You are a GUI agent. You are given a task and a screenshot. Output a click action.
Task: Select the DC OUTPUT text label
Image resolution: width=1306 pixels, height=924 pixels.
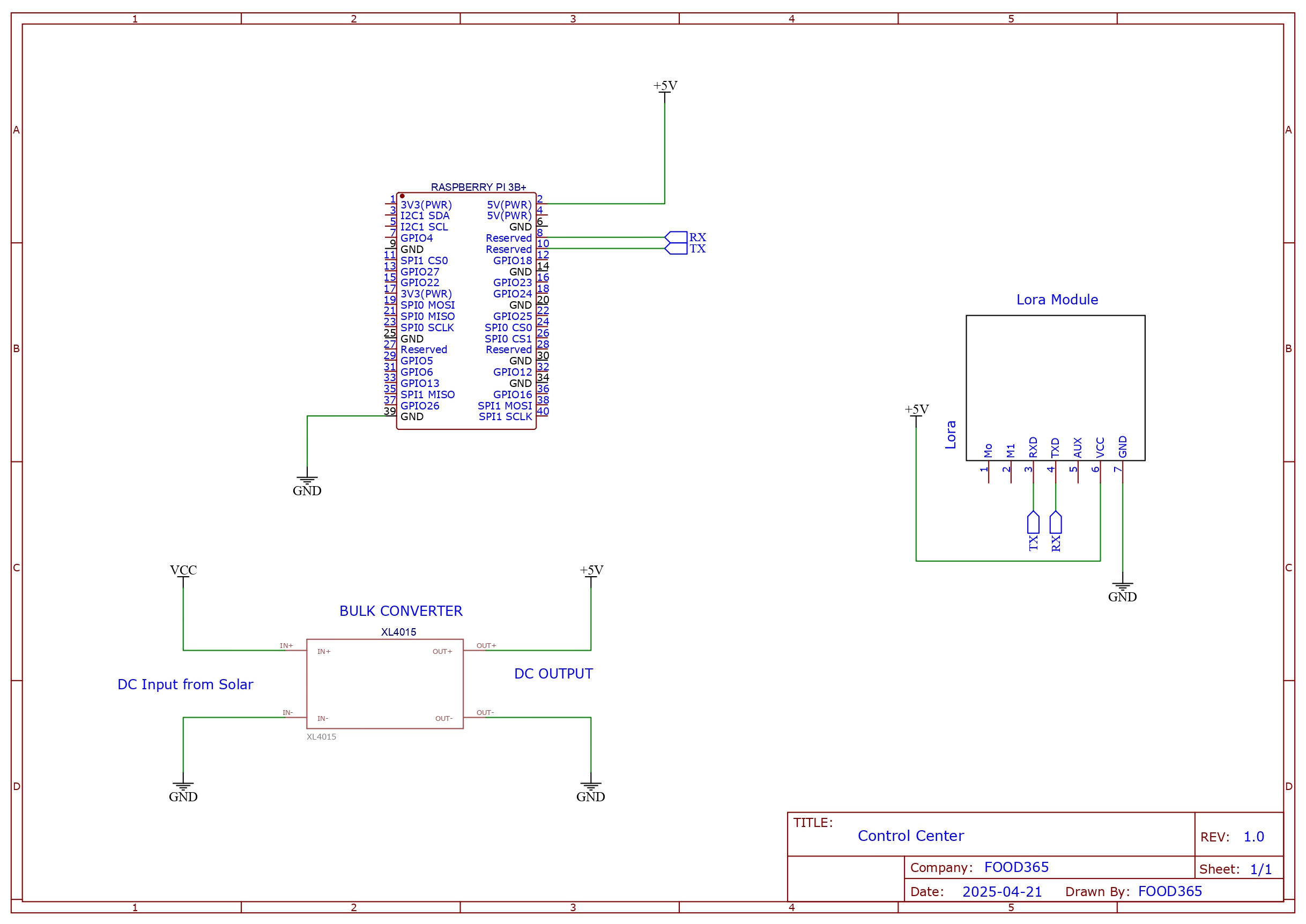(553, 674)
